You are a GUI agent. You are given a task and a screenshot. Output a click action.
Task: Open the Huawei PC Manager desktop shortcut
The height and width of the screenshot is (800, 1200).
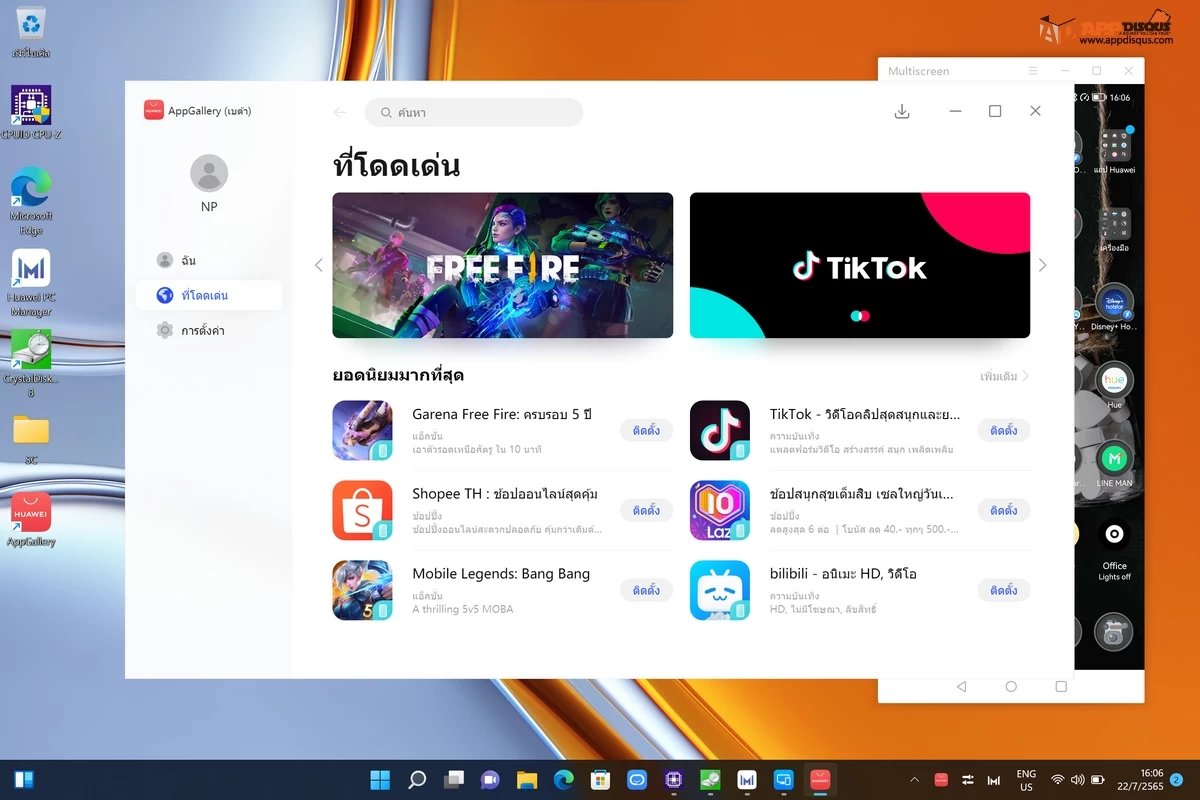(x=31, y=282)
